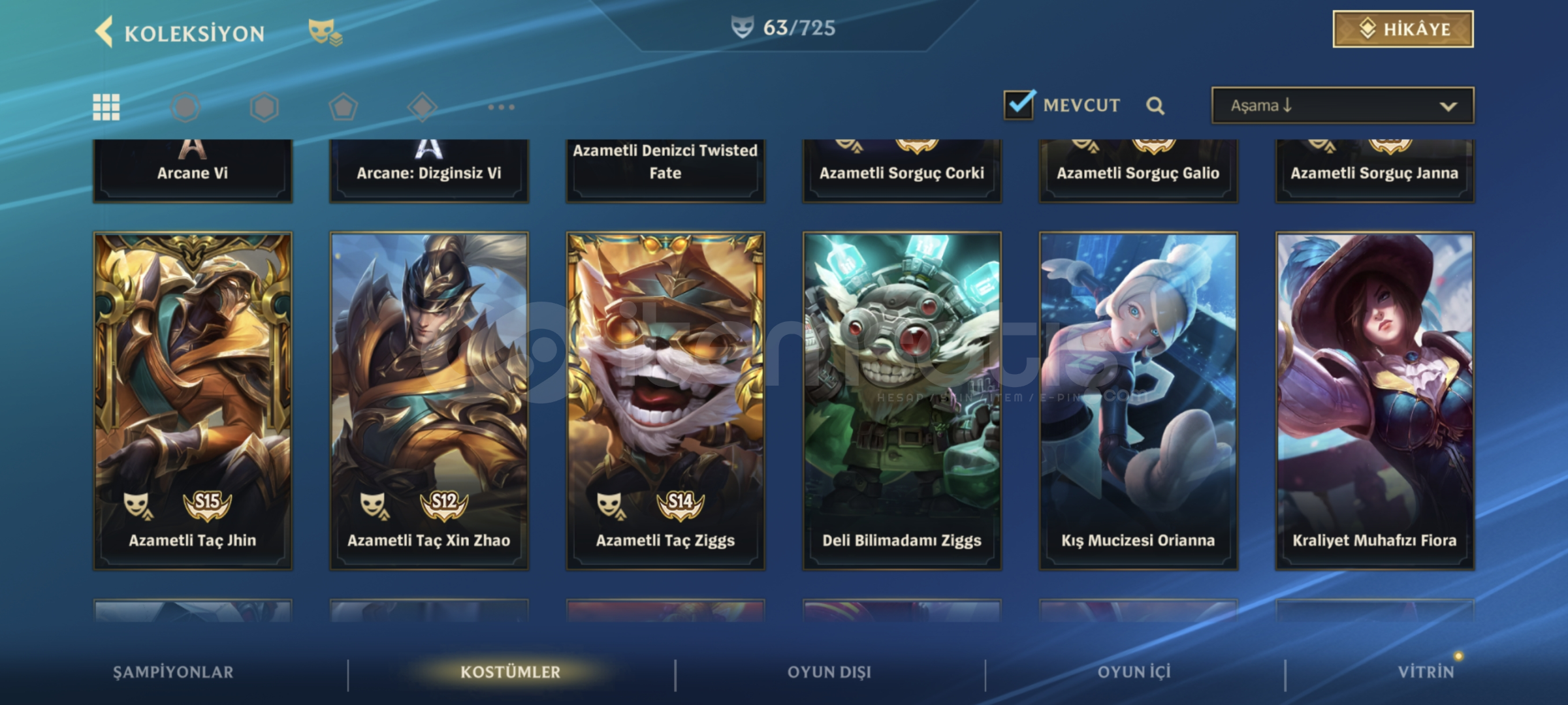Select the circle rarity filter icon

coord(185,107)
